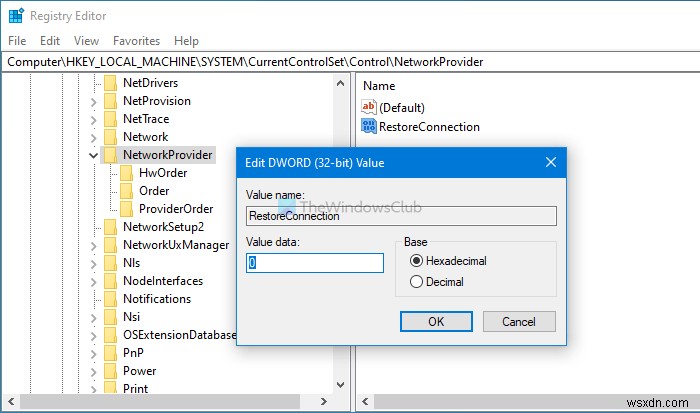Choose the Decimal base radio button
The height and width of the screenshot is (413, 700).
point(417,282)
